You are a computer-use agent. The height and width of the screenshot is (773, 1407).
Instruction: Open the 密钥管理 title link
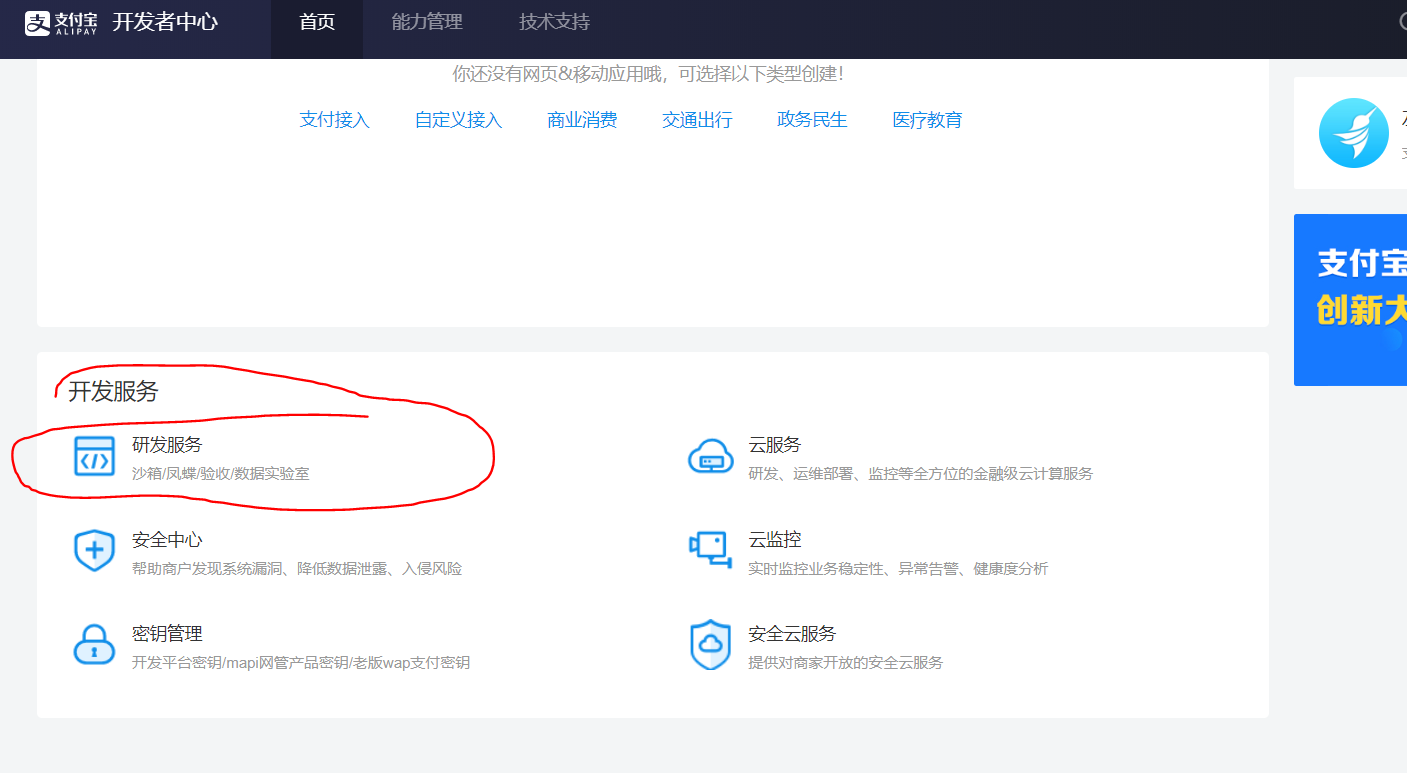167,634
